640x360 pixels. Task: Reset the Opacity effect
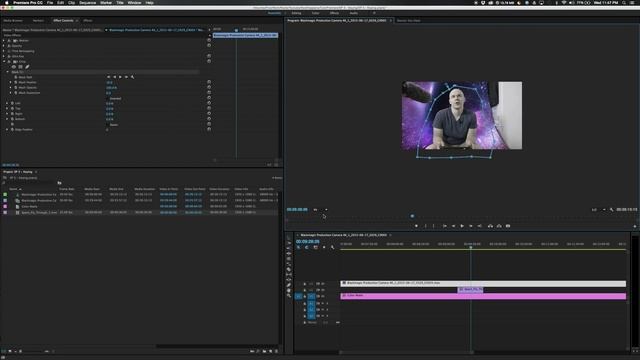click(209, 45)
